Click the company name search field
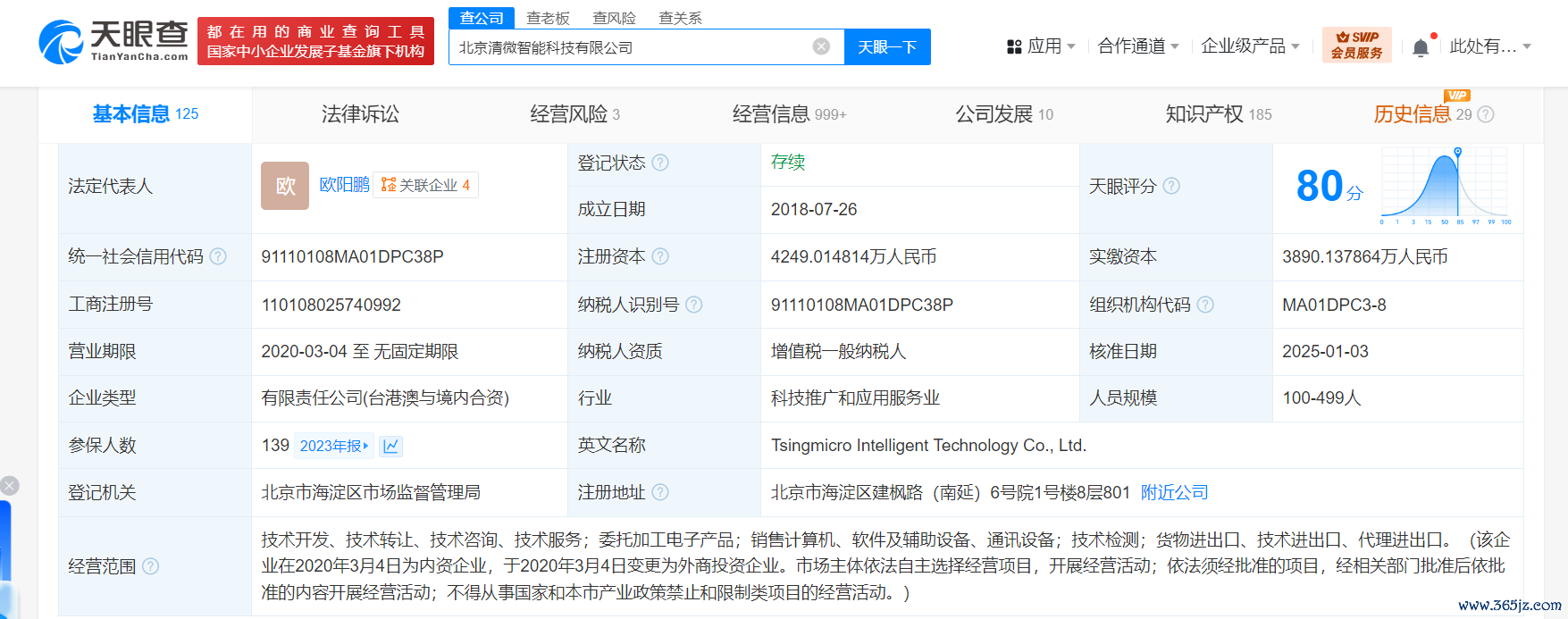 (630, 47)
